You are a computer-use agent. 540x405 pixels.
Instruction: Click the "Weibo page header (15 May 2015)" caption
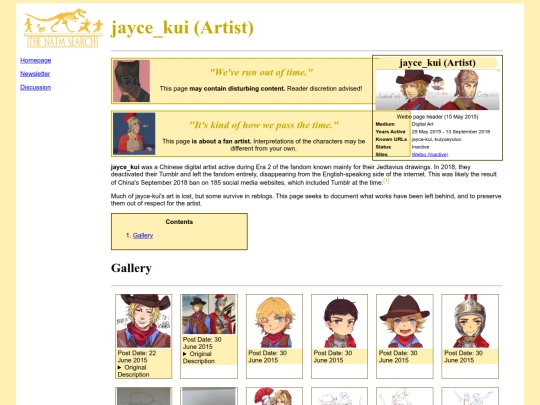[x=437, y=117]
